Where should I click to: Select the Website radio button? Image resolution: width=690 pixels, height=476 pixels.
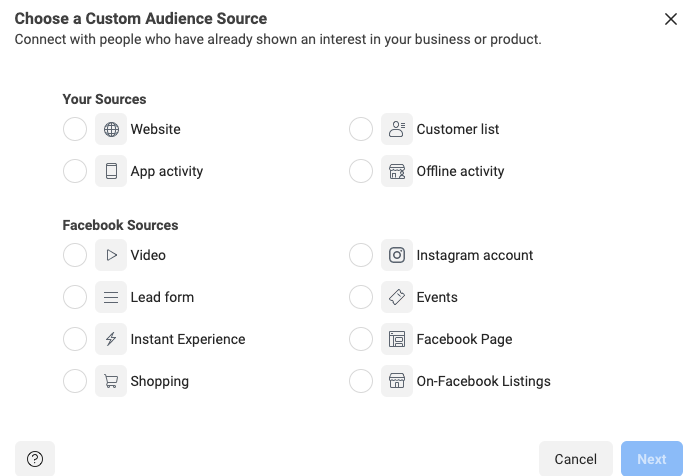(75, 129)
